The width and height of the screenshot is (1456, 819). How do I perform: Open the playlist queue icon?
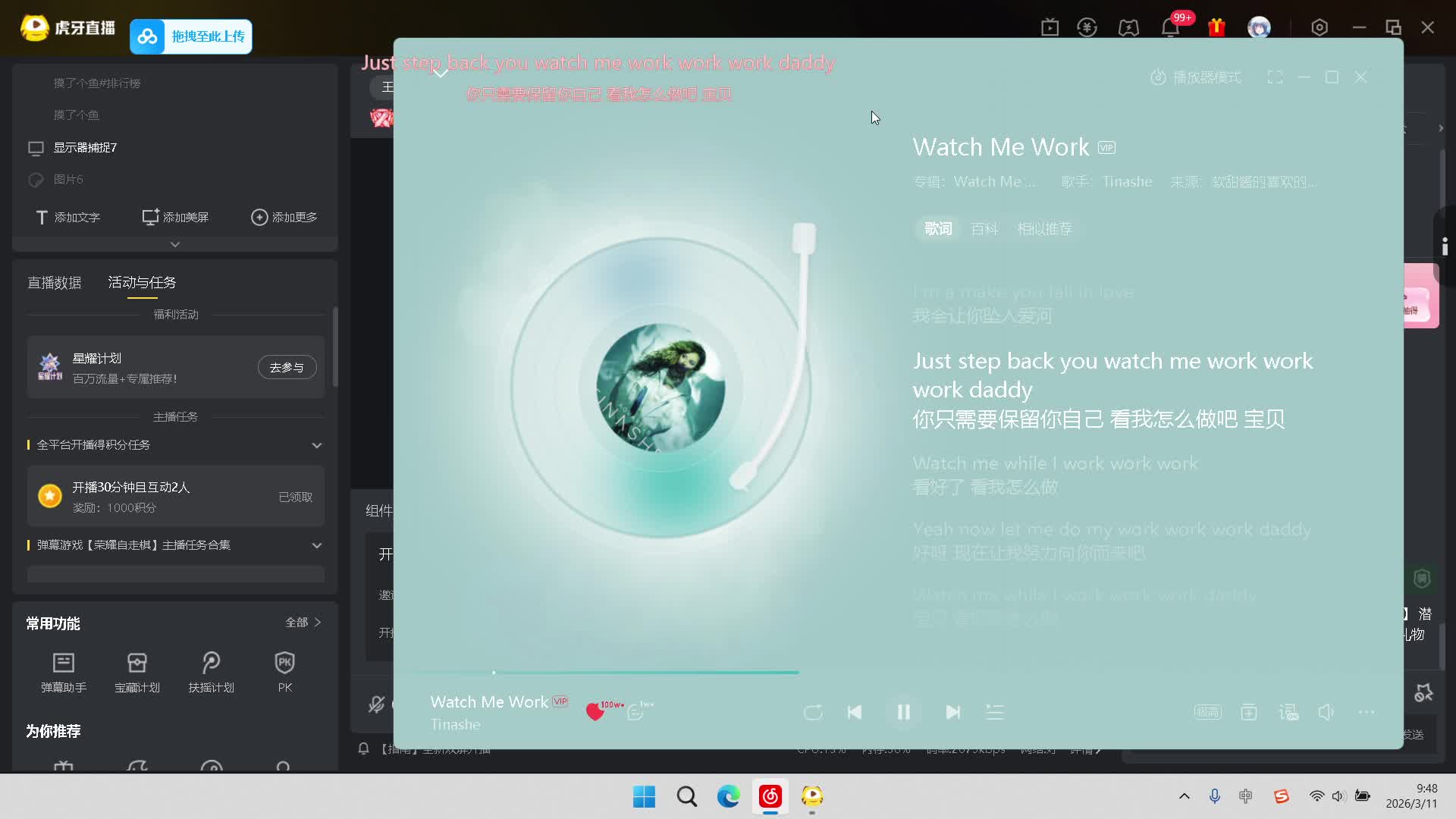[994, 712]
